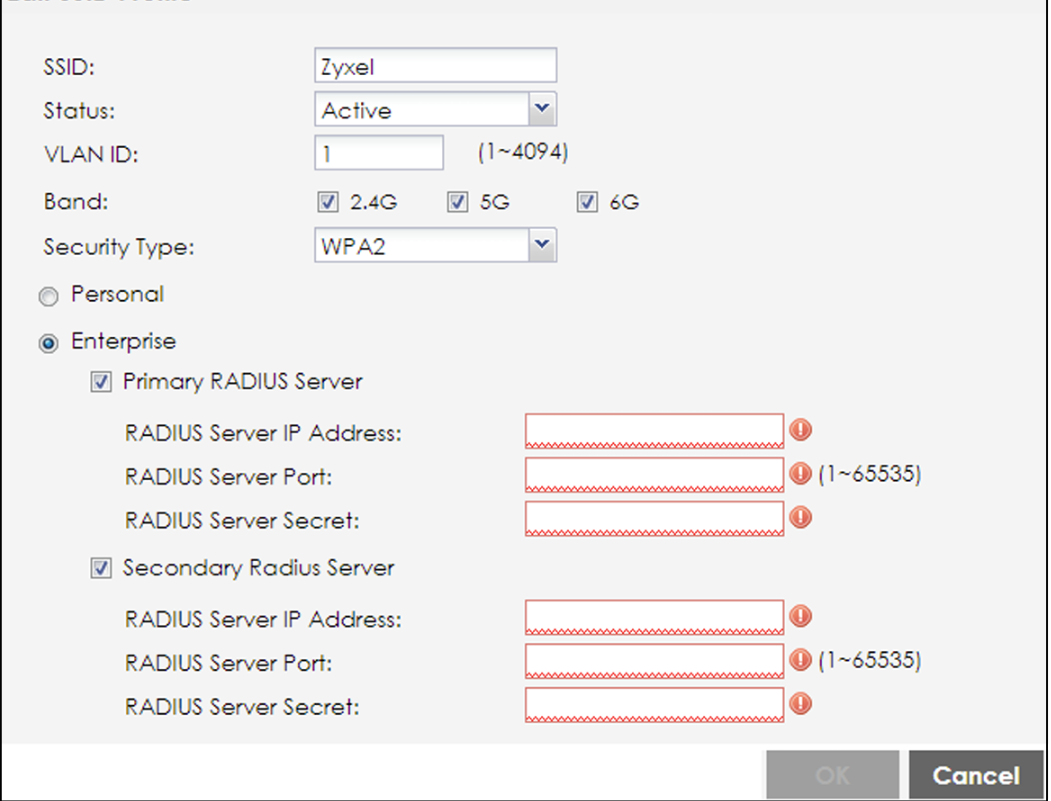Screen dimensions: 1051x801
Task: Click the error icon beside Primary RADIUS Server Secret
Action: tap(800, 517)
